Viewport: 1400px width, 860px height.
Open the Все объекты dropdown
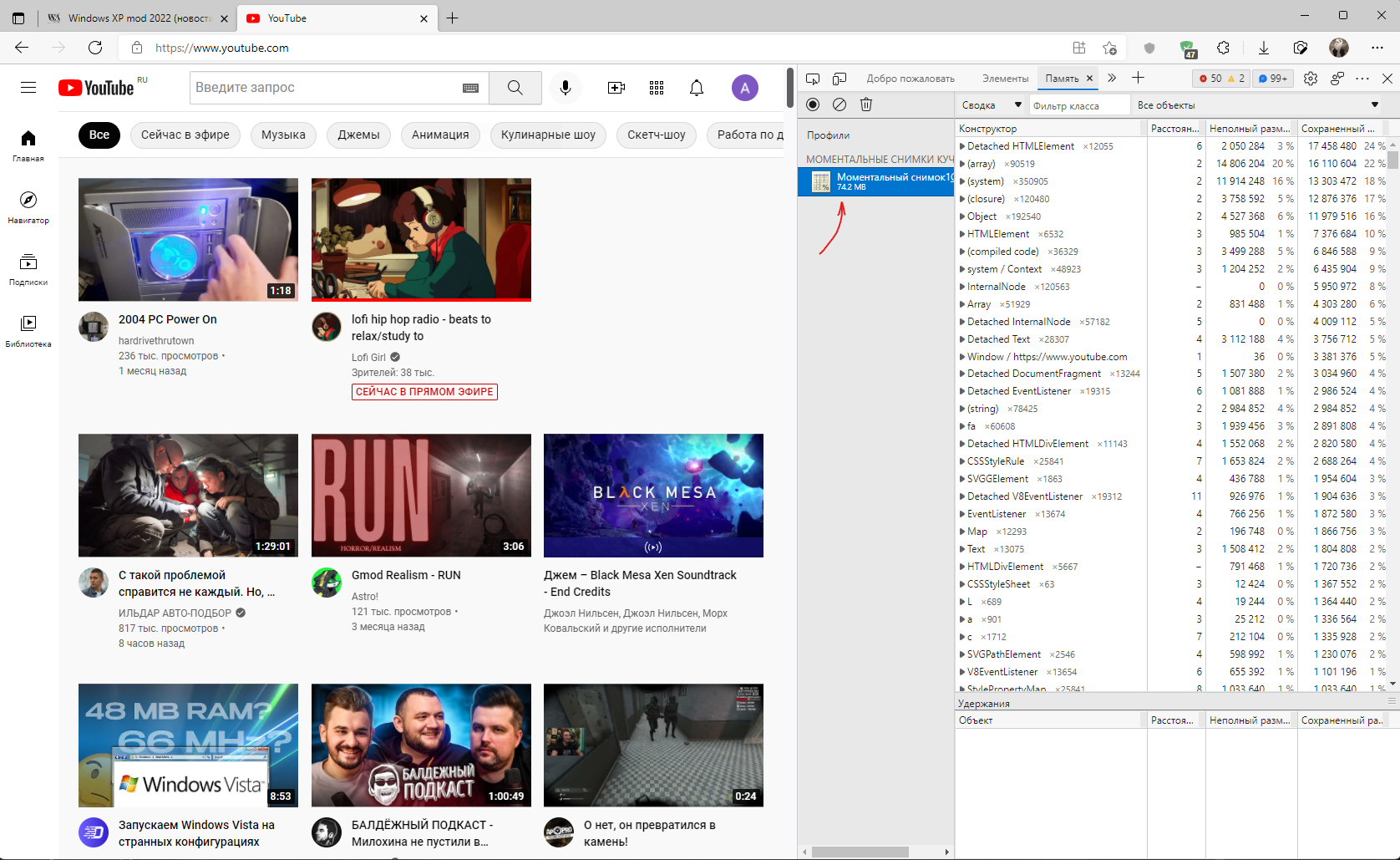coord(1256,105)
